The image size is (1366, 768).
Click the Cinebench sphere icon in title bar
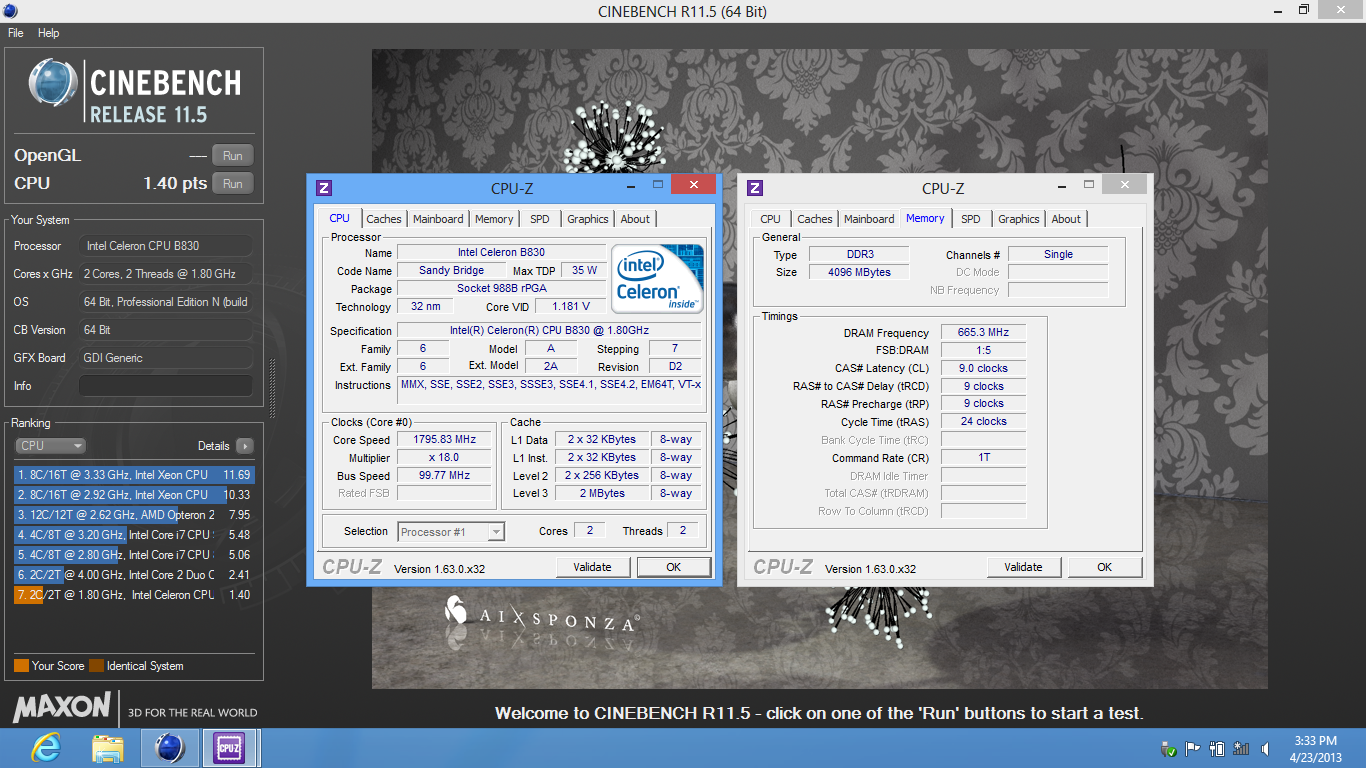(10, 11)
